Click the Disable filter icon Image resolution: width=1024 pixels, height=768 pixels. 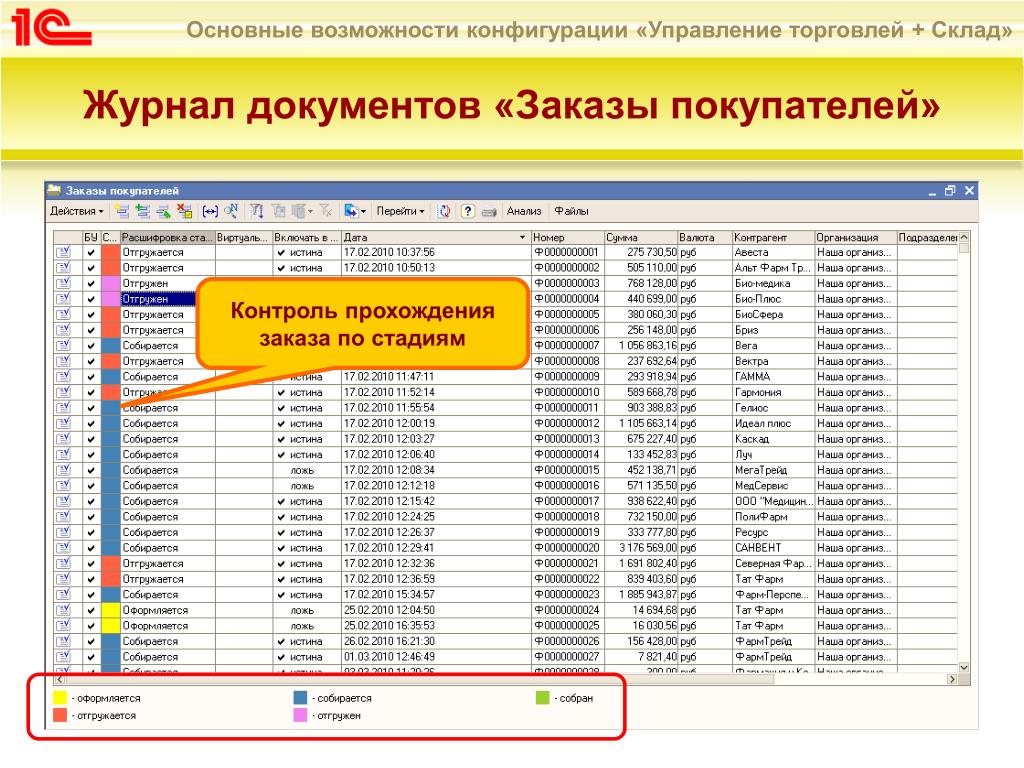coord(326,211)
